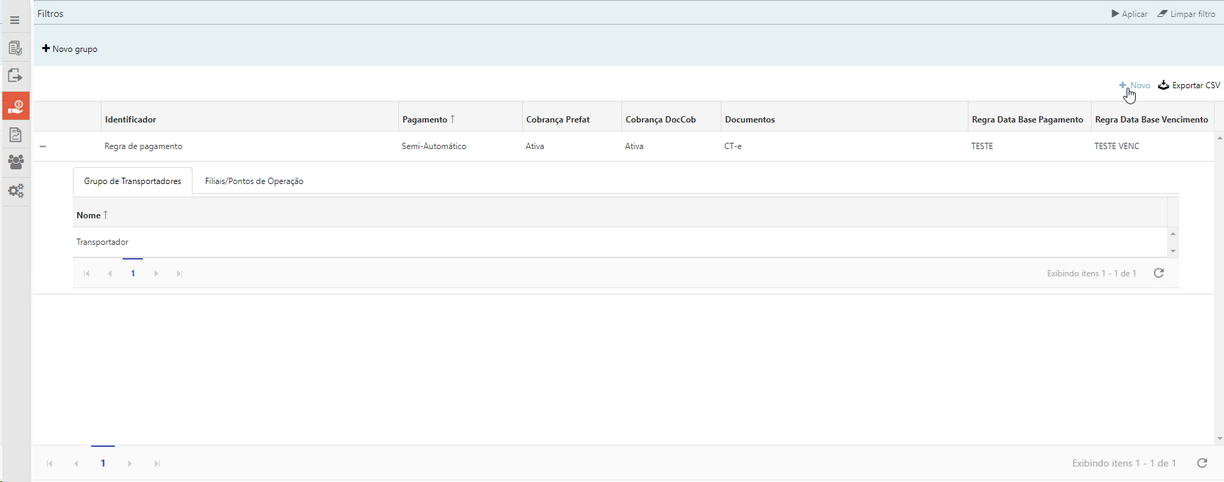Refresh the inner Transportadores grid
Screen dimensions: 1224x482
tap(1158, 273)
